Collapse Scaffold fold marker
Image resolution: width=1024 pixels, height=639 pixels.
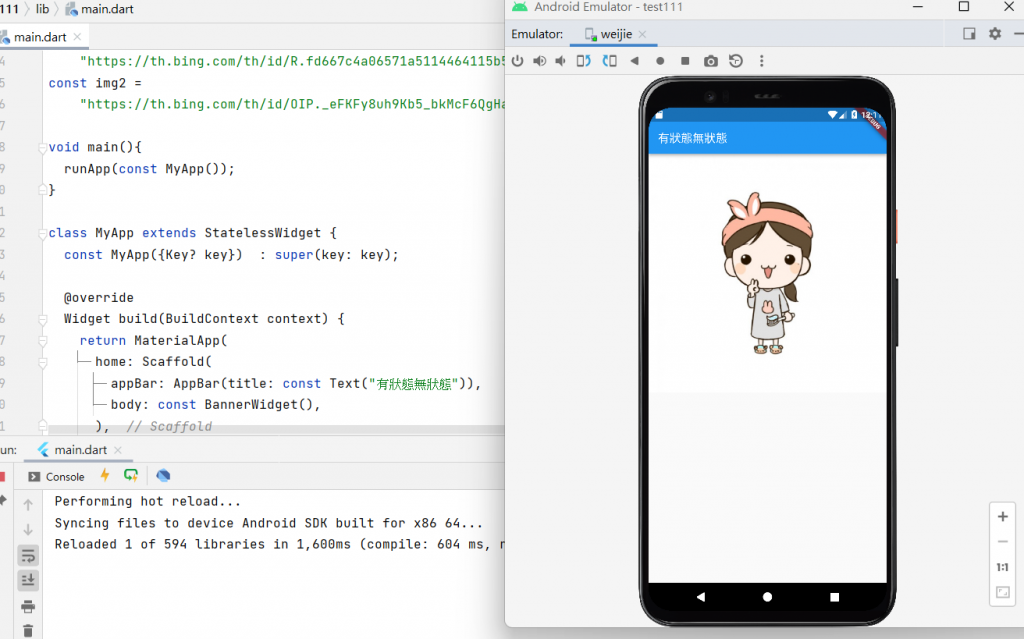click(x=42, y=362)
